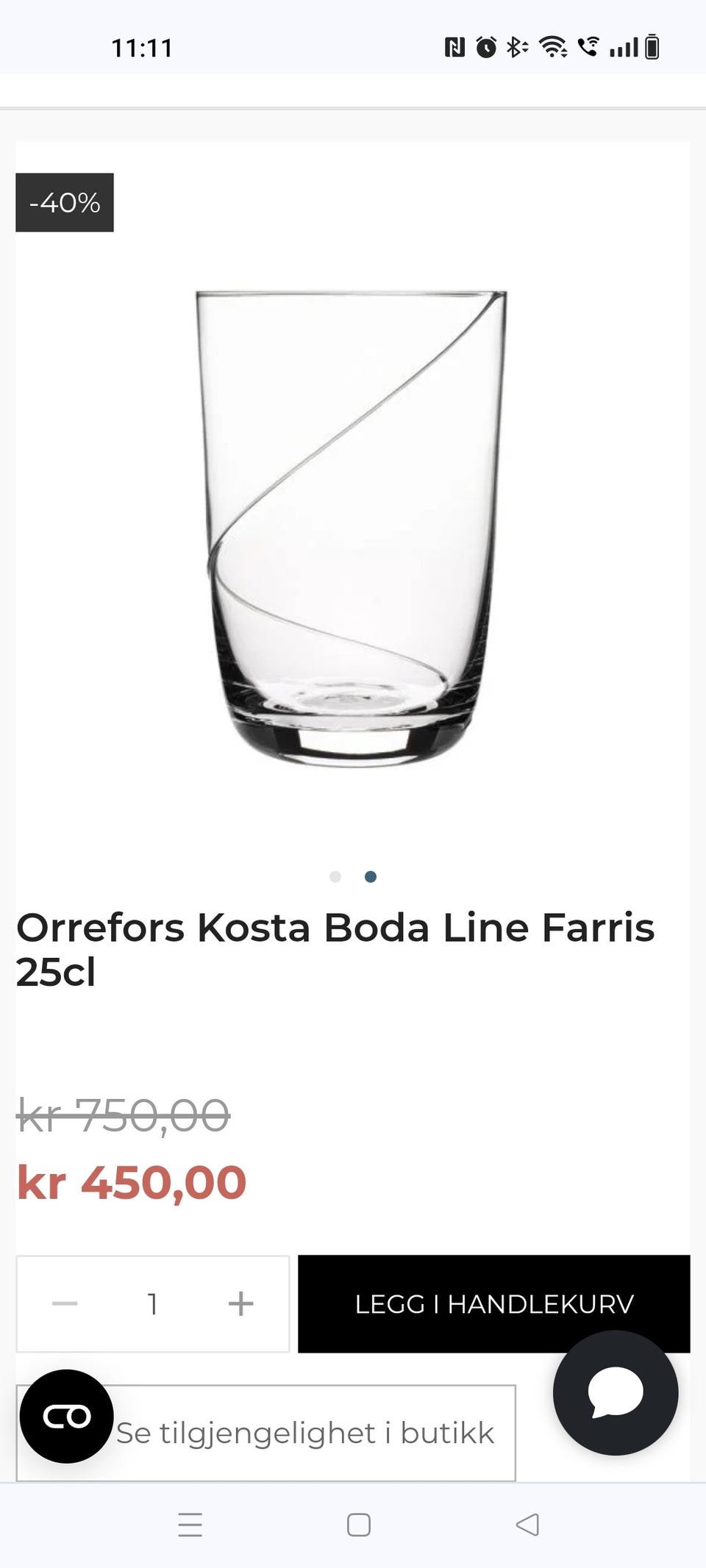Viewport: 706px width, 1568px height.
Task: Tap the -40% discount badge
Action: [65, 202]
